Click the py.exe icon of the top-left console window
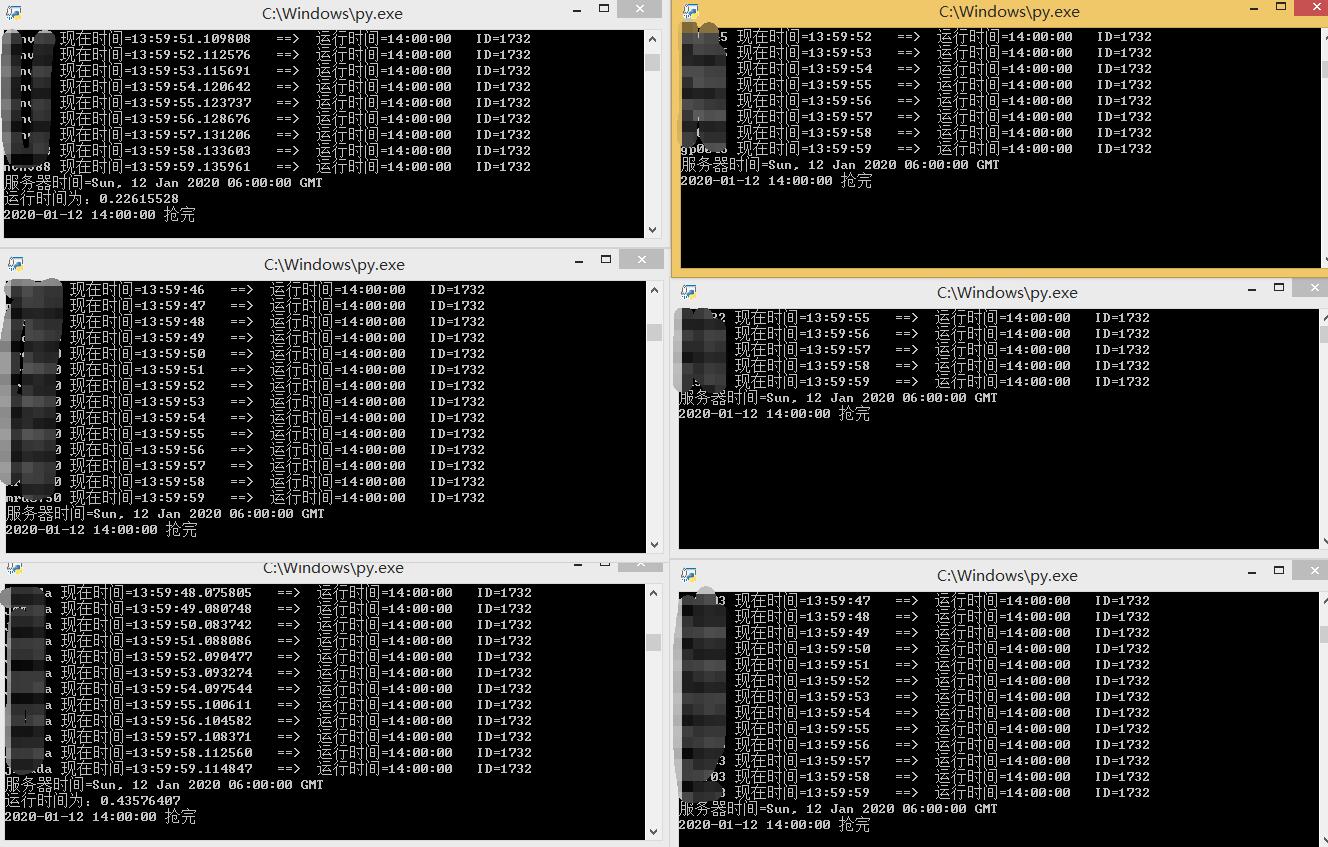The image size is (1328, 847). point(13,14)
